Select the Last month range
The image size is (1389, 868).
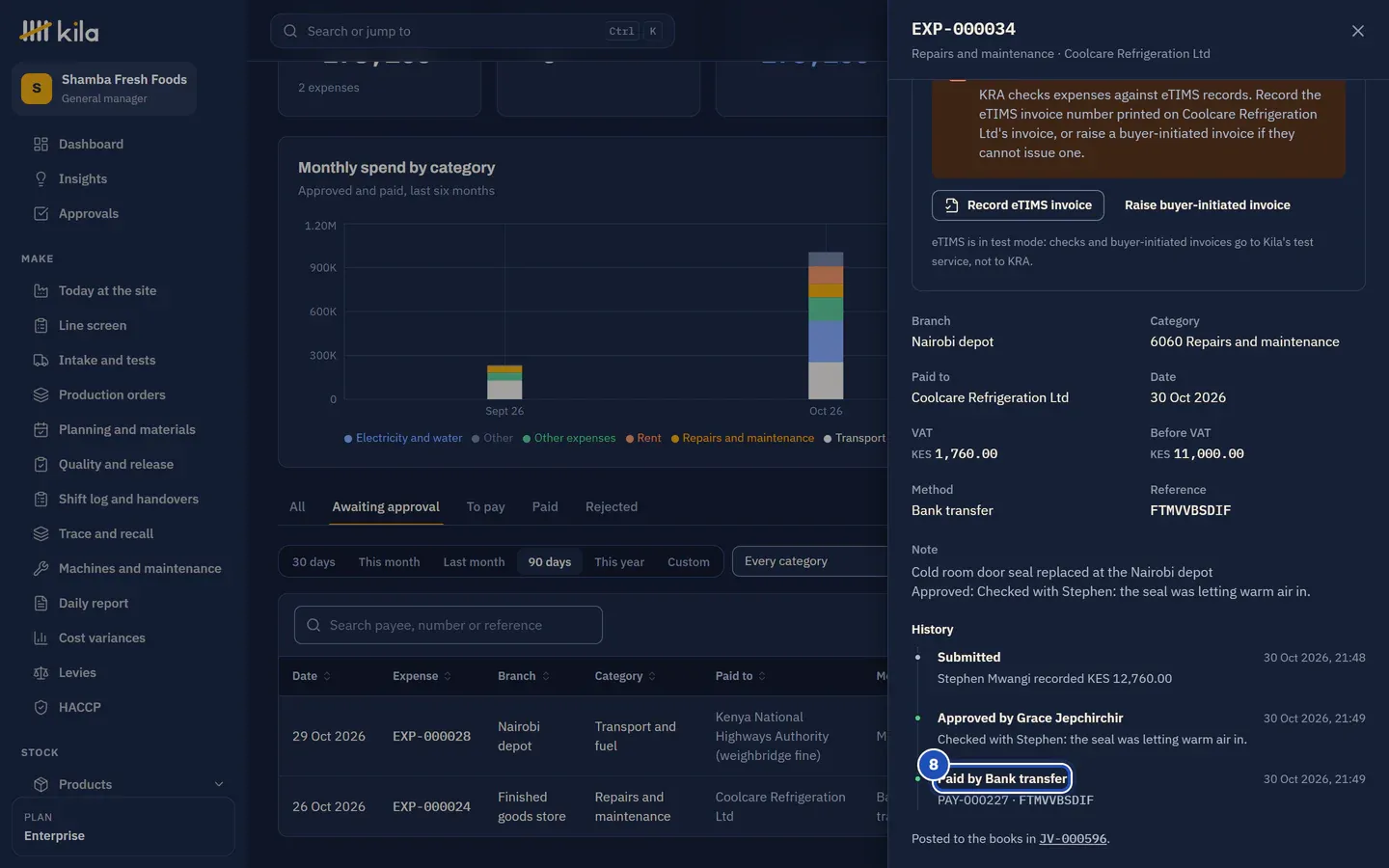pos(474,562)
